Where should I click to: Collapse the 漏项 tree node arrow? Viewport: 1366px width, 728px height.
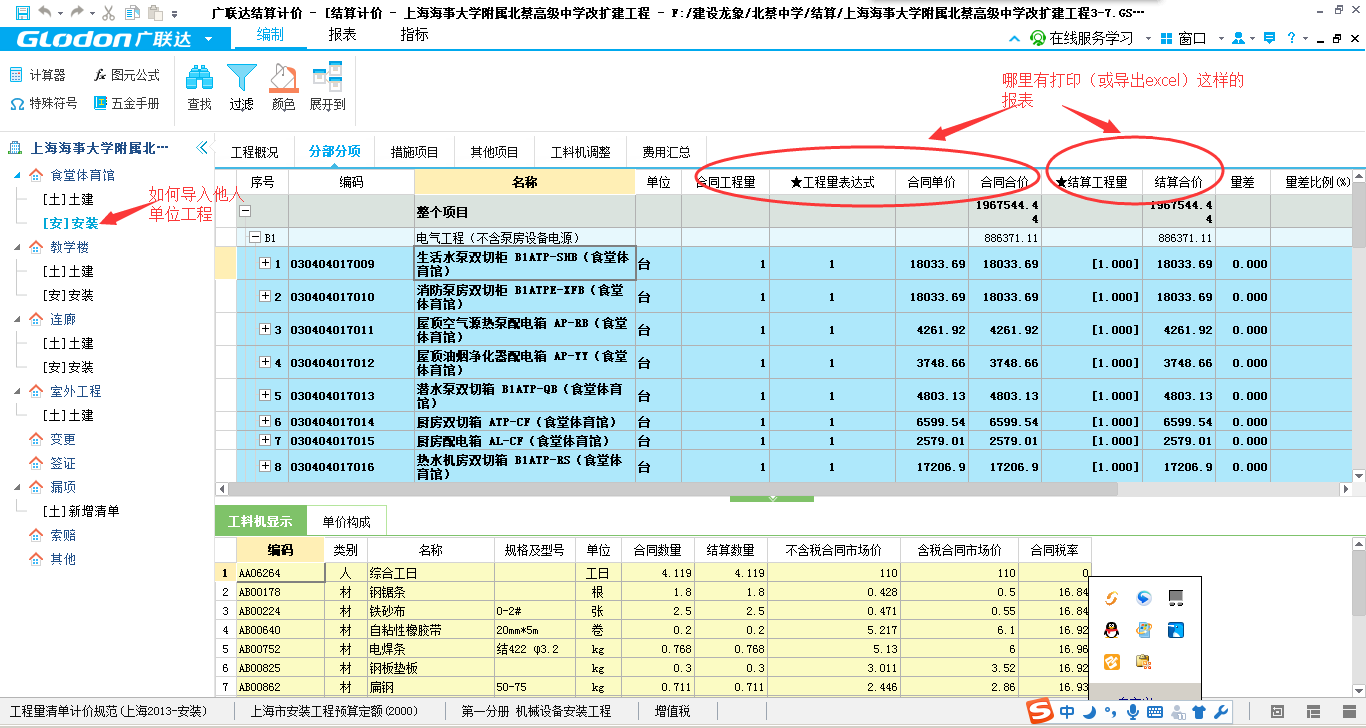19,487
